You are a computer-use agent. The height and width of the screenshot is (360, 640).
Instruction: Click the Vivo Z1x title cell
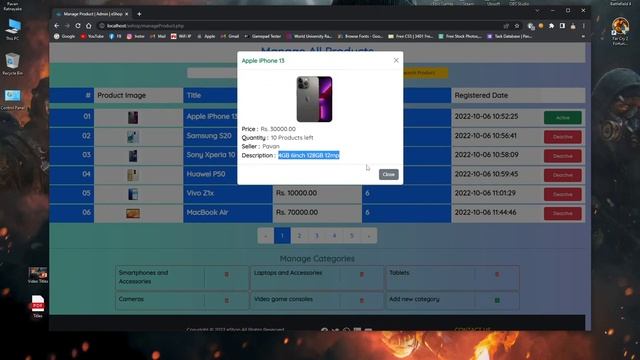coord(228,193)
